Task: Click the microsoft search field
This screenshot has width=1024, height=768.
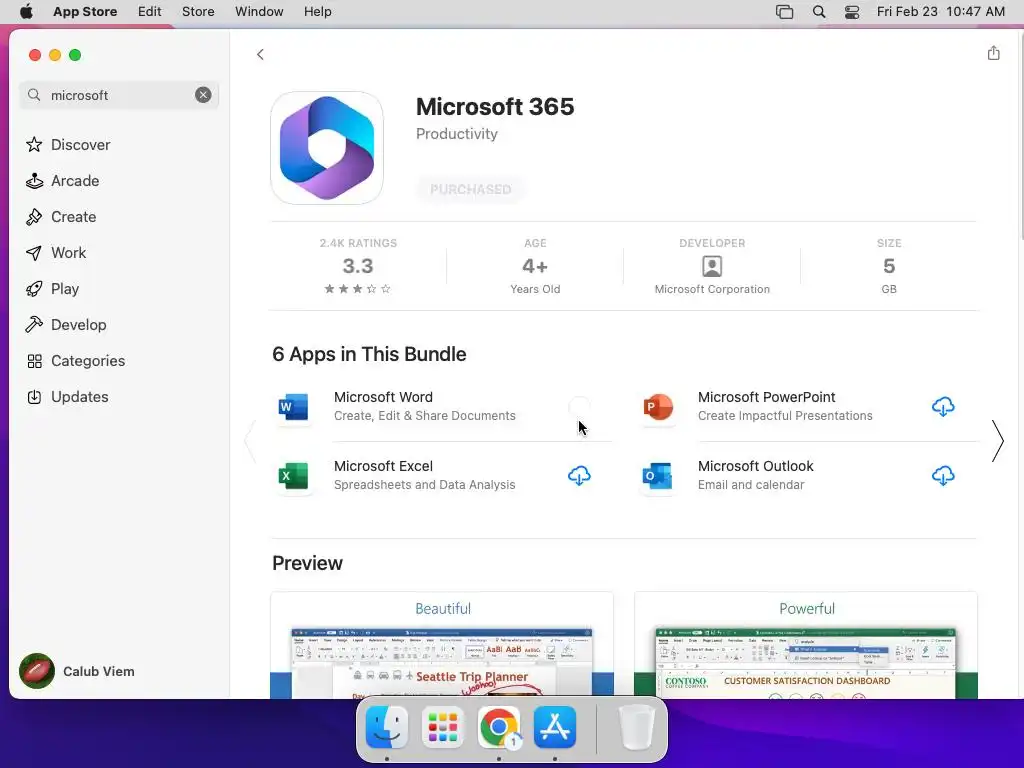Action: tap(118, 95)
